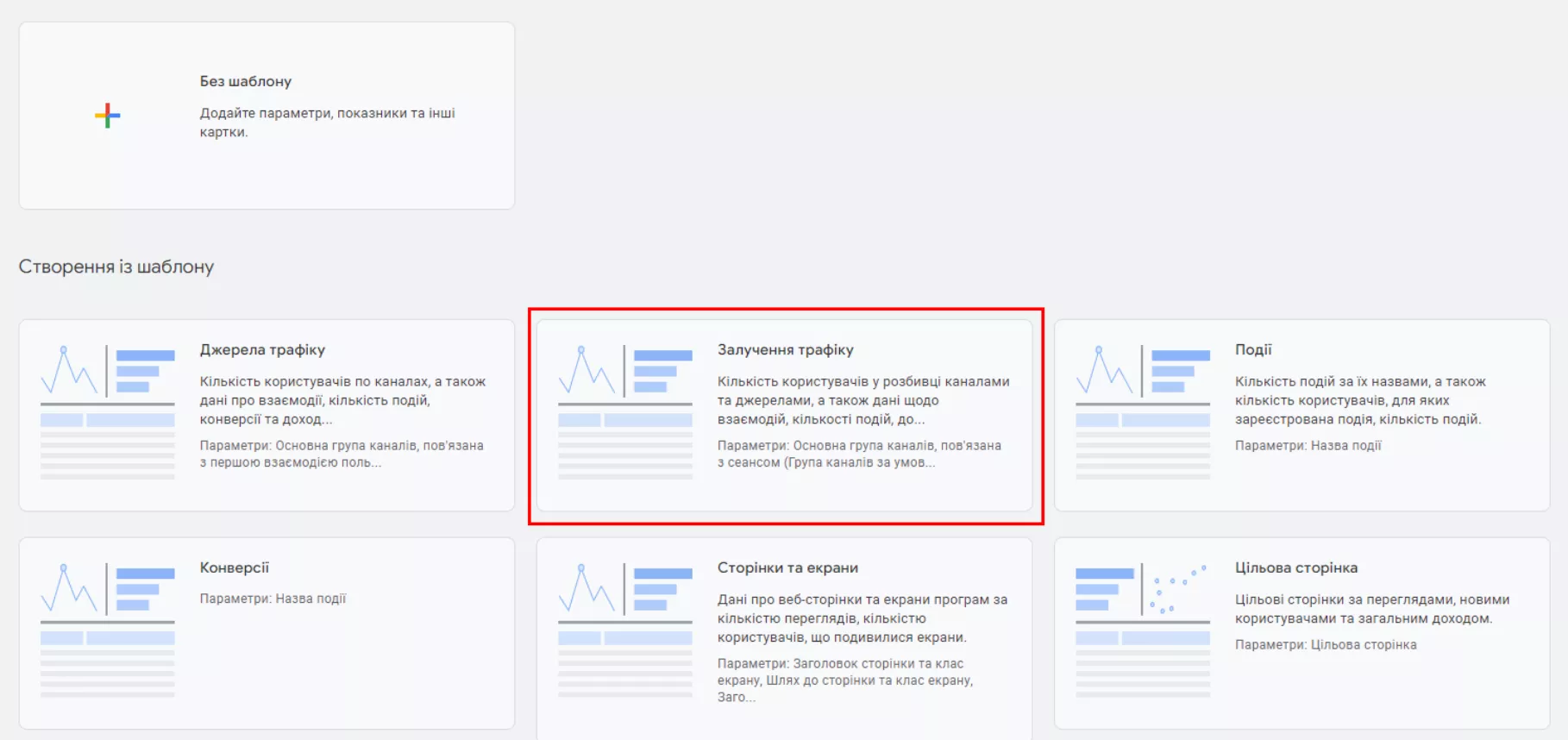Viewport: 1568px width, 740px height.
Task: Click the Цільова сторінка scatter-plot icon
Action: (1143, 630)
